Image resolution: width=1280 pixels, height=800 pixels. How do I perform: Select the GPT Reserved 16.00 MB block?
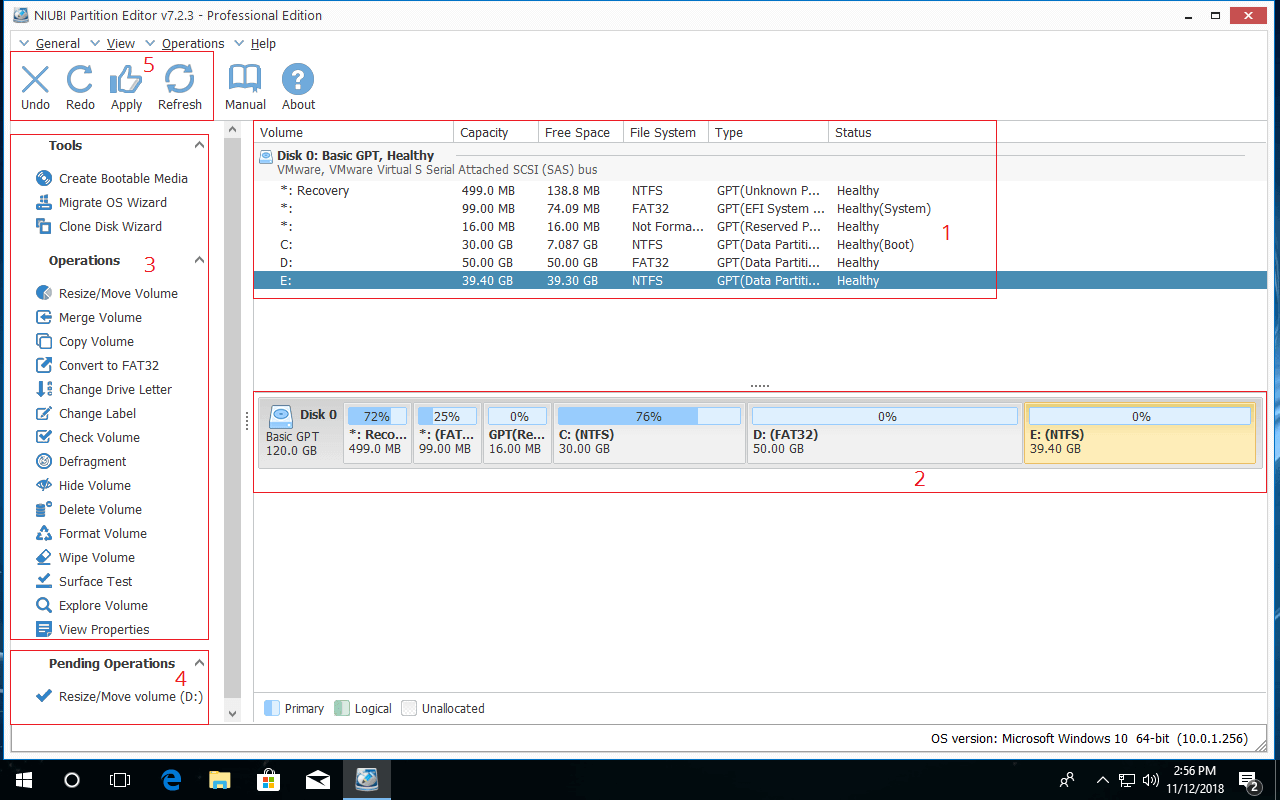click(x=517, y=433)
